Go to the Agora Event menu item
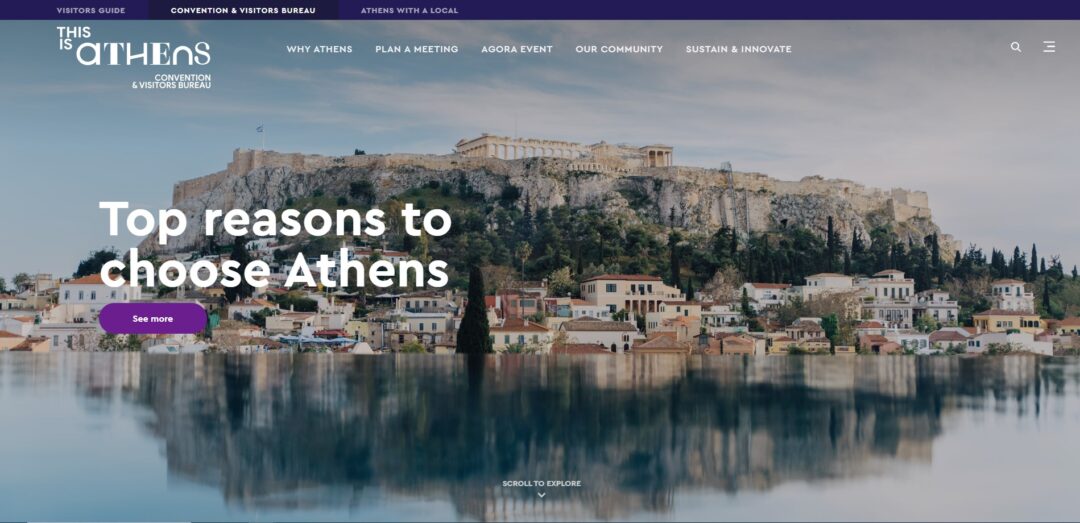 click(x=517, y=49)
